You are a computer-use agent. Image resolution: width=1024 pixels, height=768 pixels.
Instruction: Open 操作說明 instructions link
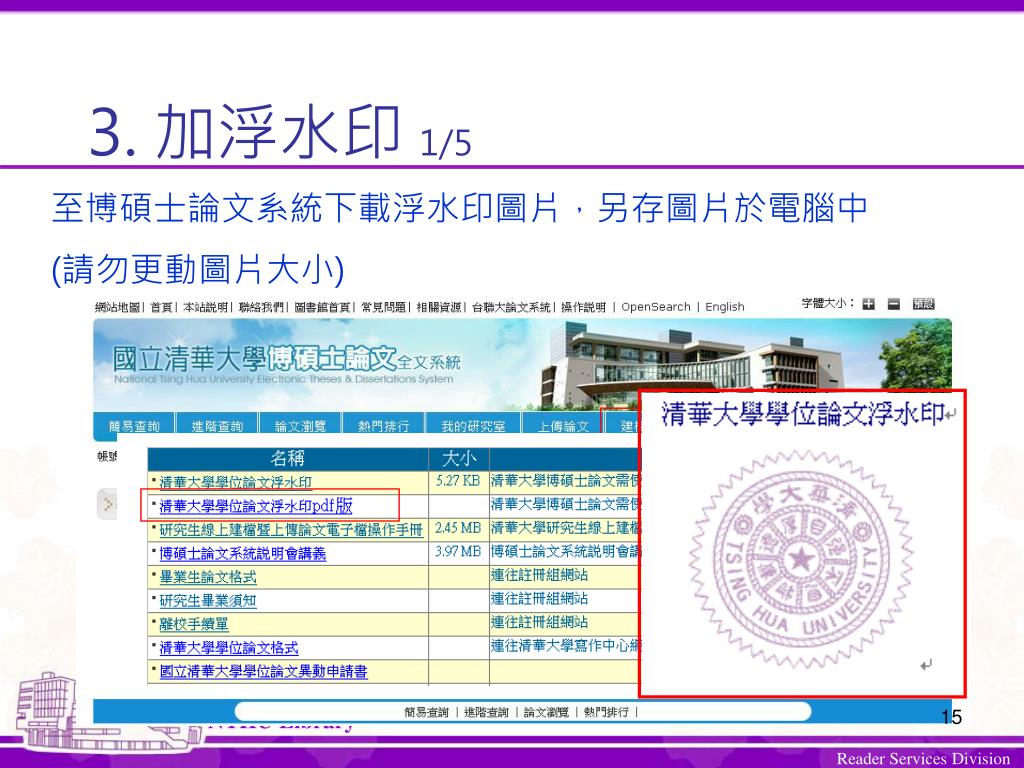(583, 307)
